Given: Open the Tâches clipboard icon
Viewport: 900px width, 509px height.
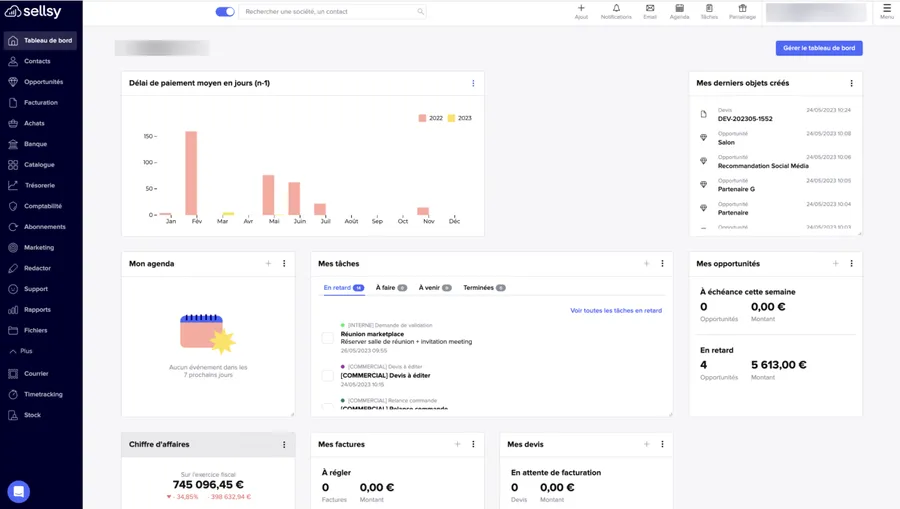Looking at the screenshot, I should (x=709, y=9).
